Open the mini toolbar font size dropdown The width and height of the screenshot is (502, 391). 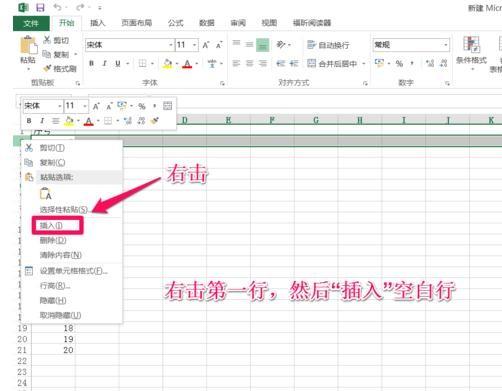pos(85,106)
